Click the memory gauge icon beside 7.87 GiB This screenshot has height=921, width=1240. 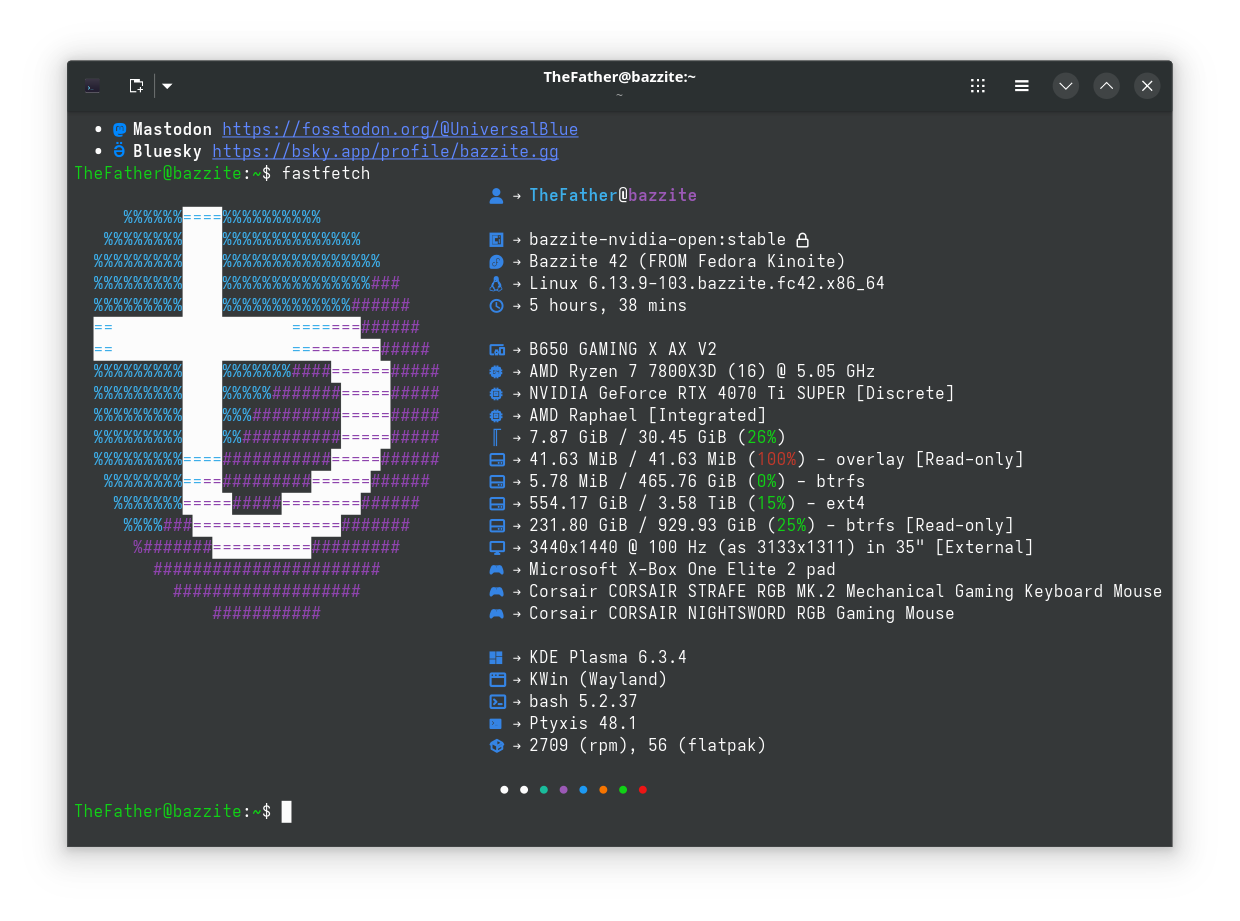[x=496, y=437]
